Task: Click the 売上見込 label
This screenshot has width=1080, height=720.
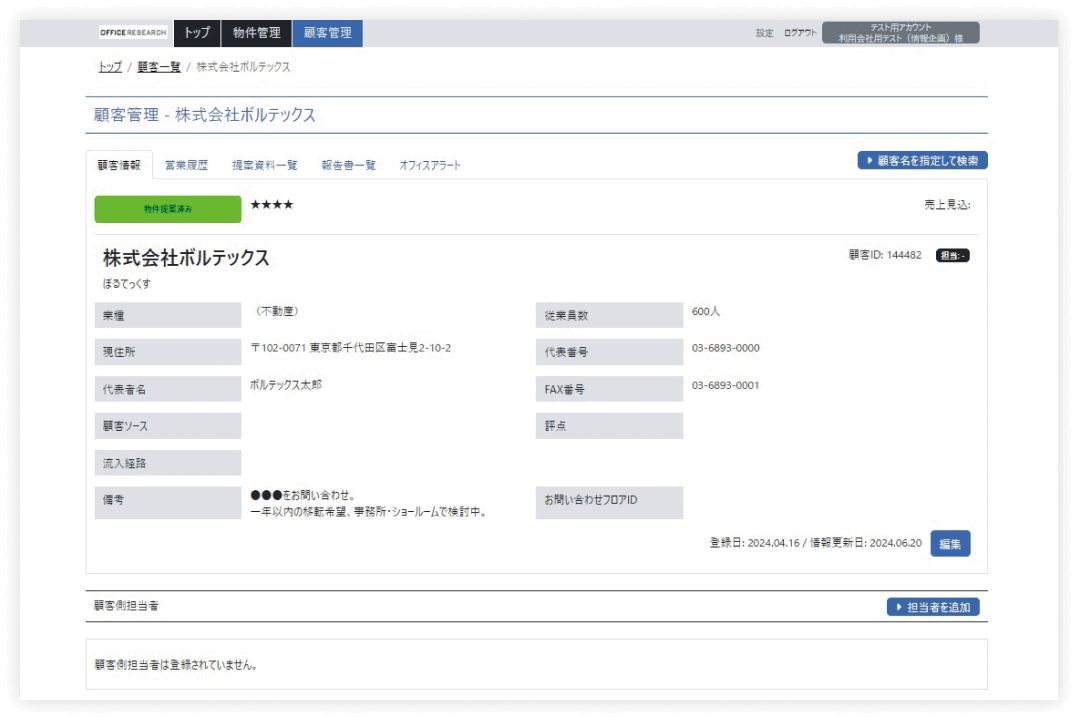Action: pyautogui.click(x=947, y=205)
